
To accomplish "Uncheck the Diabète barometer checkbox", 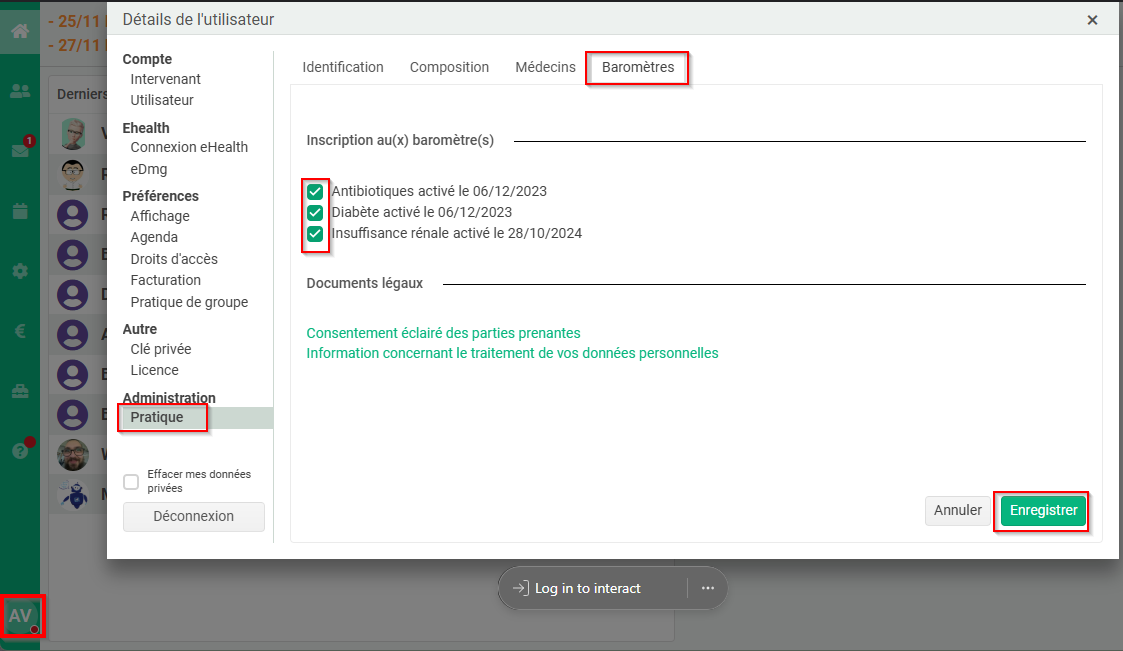I will pyautogui.click(x=315, y=213).
